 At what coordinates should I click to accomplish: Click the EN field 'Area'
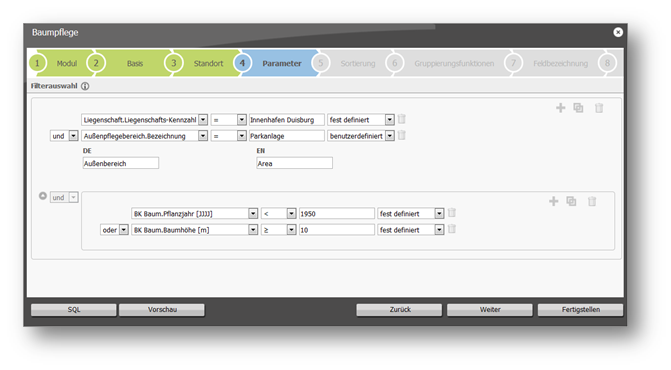[294, 163]
